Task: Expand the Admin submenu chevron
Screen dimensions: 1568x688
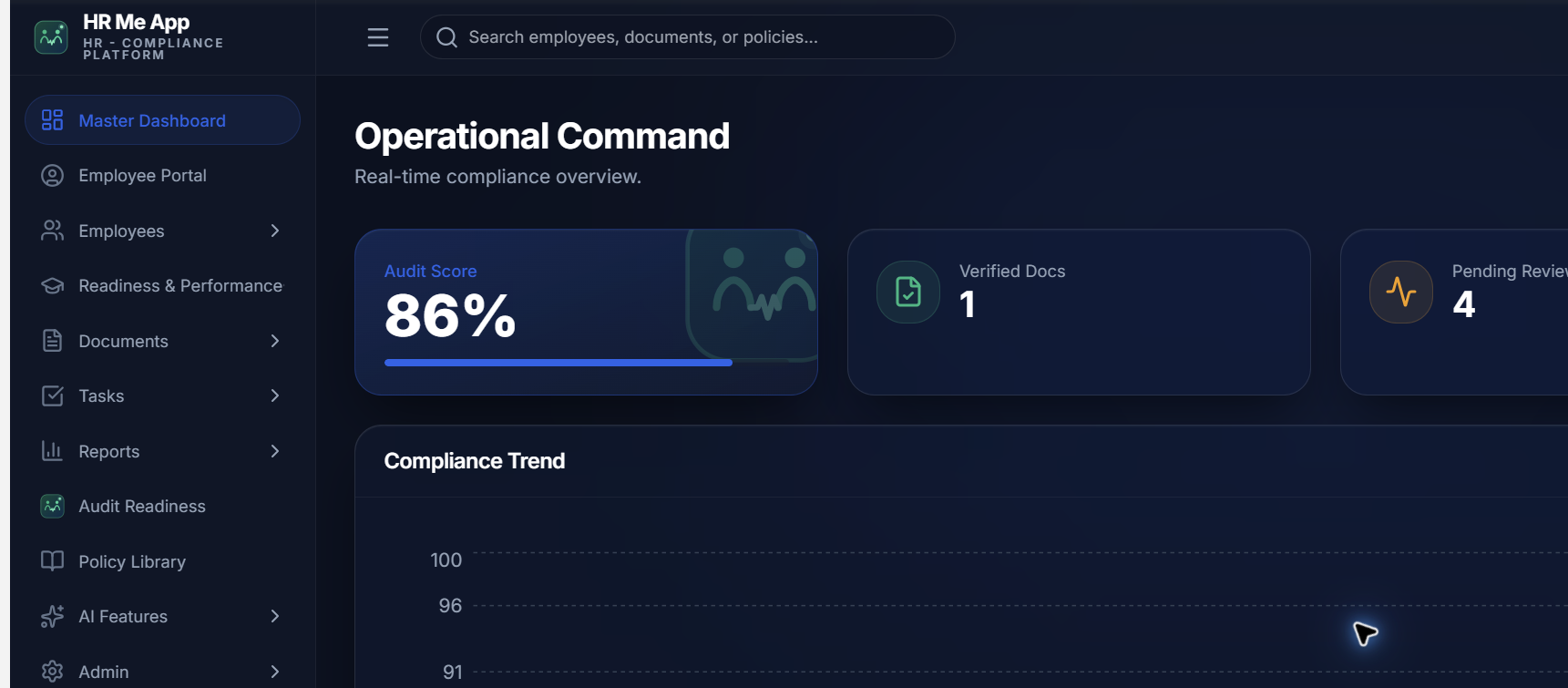Action: click(x=275, y=672)
